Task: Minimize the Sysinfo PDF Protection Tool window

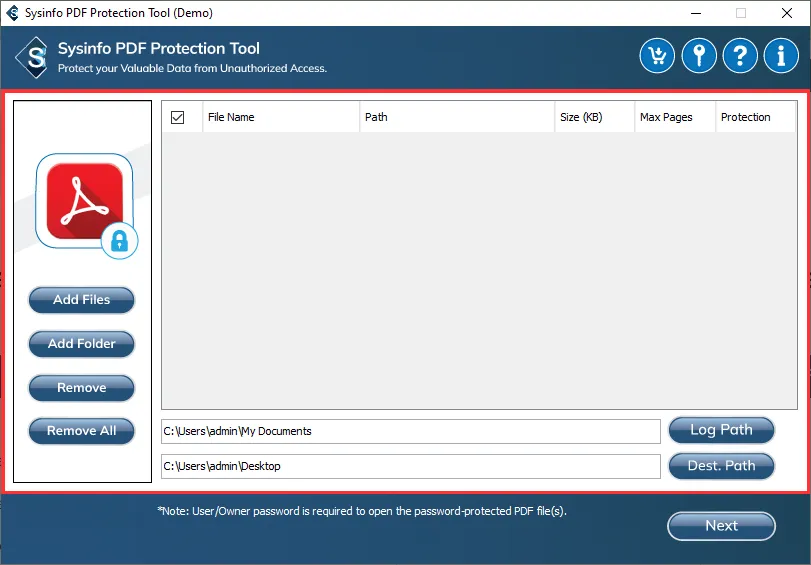Action: [x=696, y=13]
